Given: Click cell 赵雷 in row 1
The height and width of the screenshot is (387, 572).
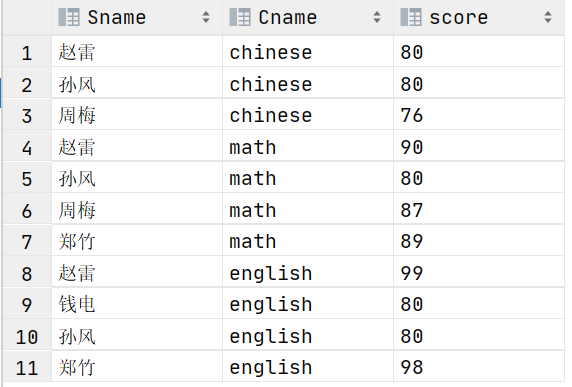Looking at the screenshot, I should pos(137,52).
